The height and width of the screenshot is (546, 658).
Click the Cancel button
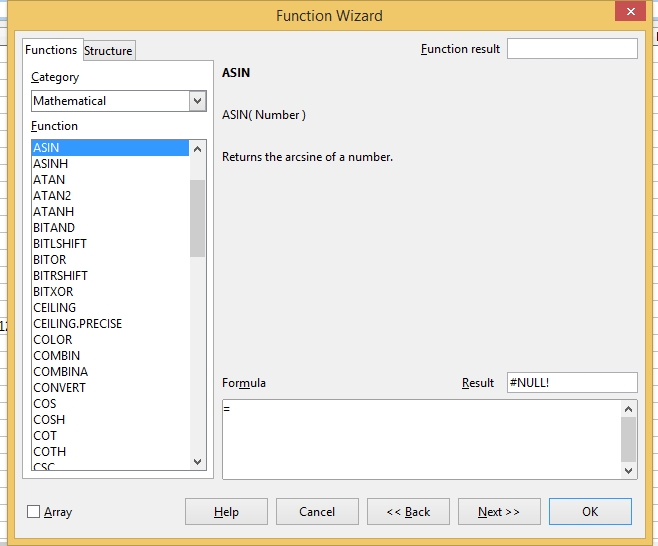pyautogui.click(x=317, y=512)
